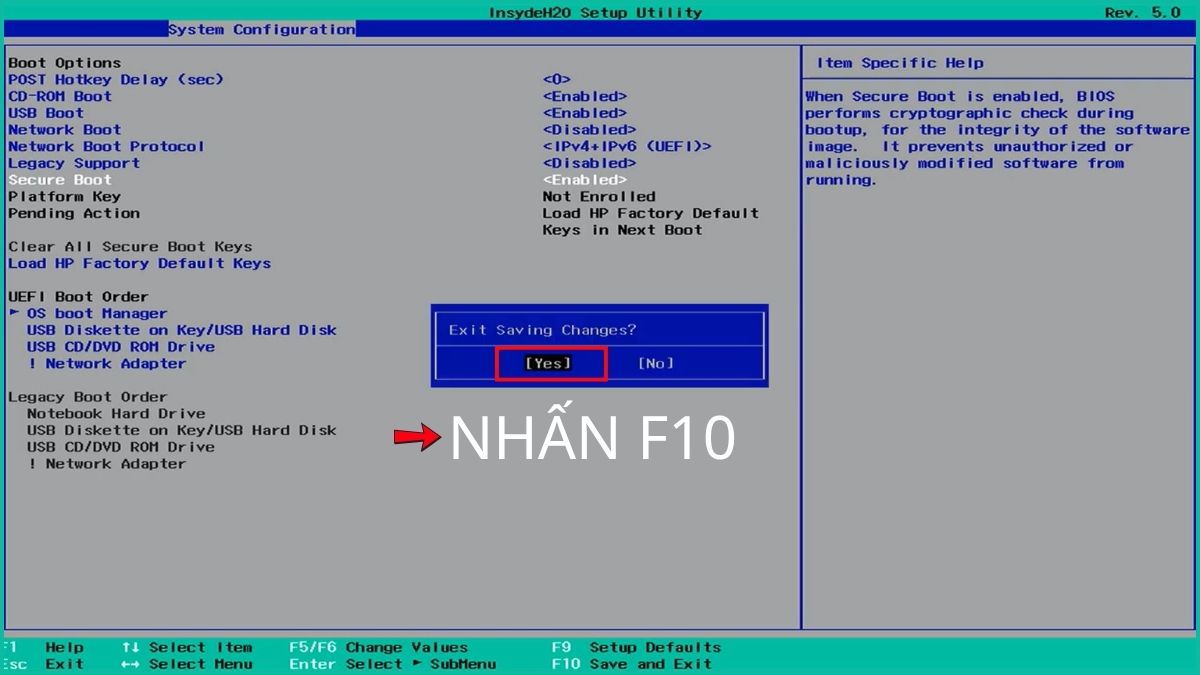The height and width of the screenshot is (675, 1200).
Task: Choose [No] in the exit dialog
Action: coord(656,363)
